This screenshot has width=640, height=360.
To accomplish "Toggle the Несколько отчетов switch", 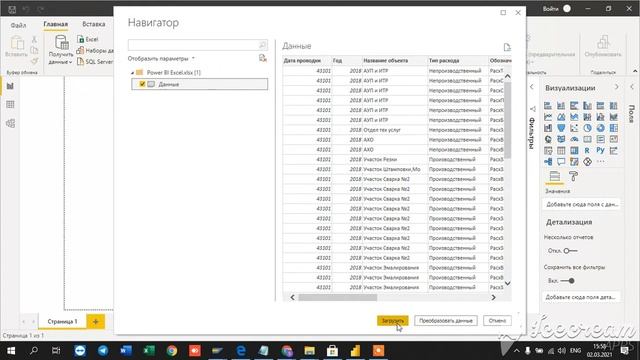I will pos(570,251).
